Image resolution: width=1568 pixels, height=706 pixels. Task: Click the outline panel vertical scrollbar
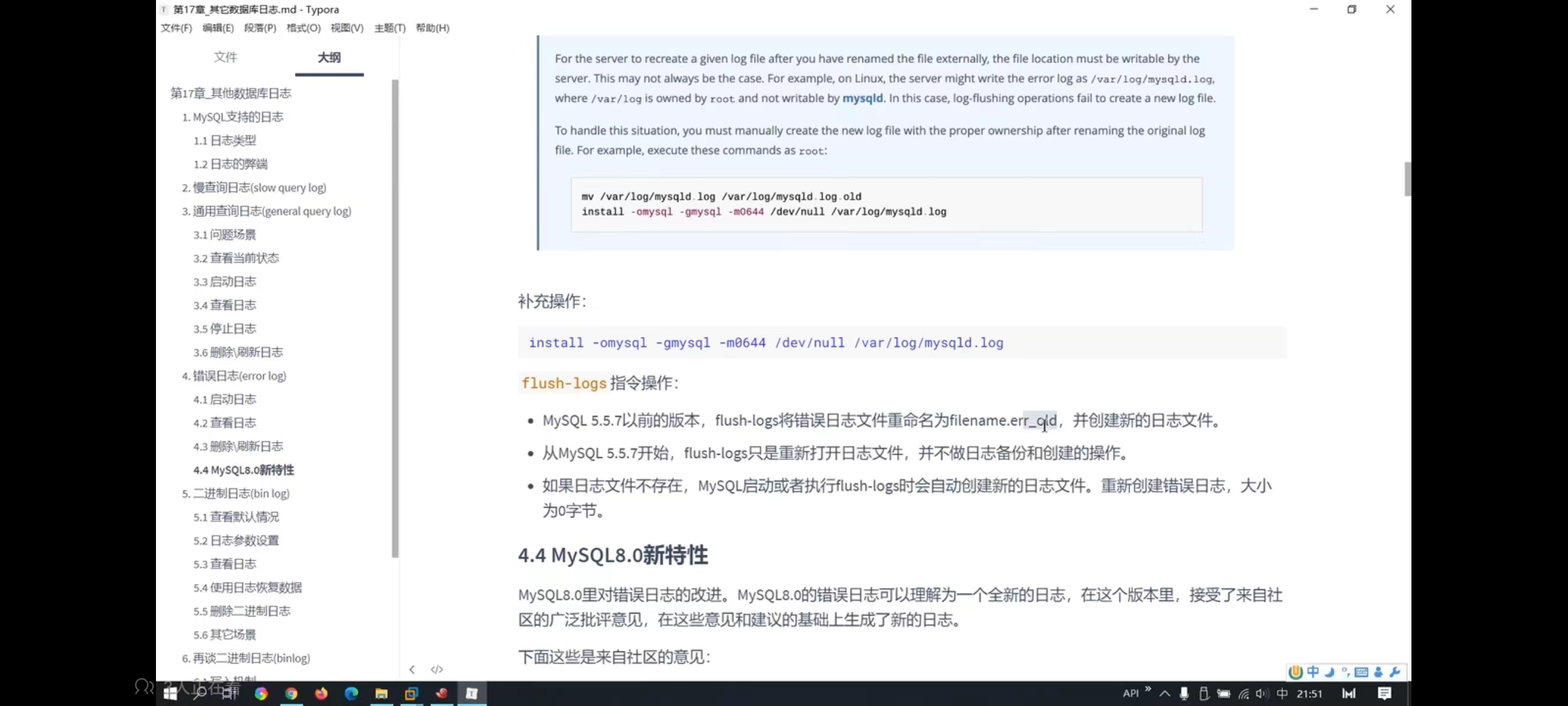tap(395, 318)
